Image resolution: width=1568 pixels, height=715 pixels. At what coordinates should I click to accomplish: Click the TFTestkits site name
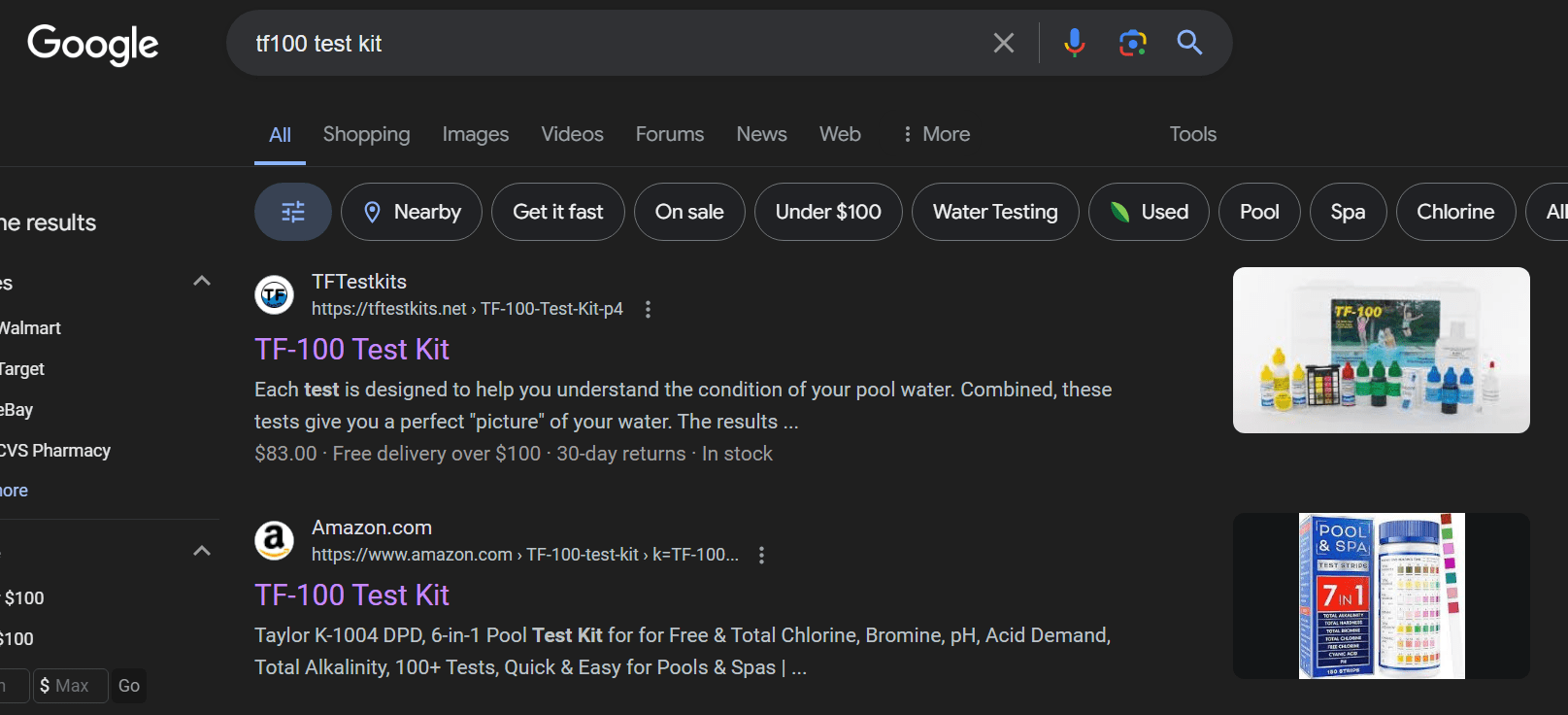click(359, 282)
